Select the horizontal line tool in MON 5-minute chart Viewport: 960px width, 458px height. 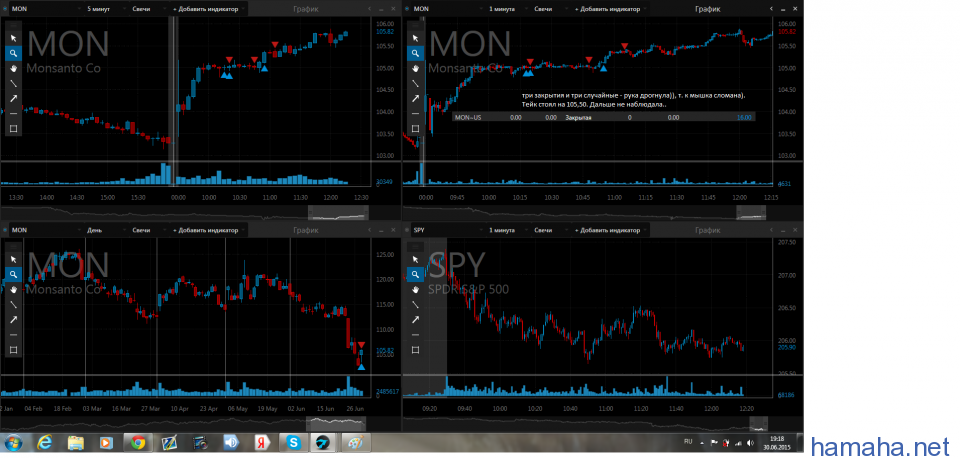[13, 113]
